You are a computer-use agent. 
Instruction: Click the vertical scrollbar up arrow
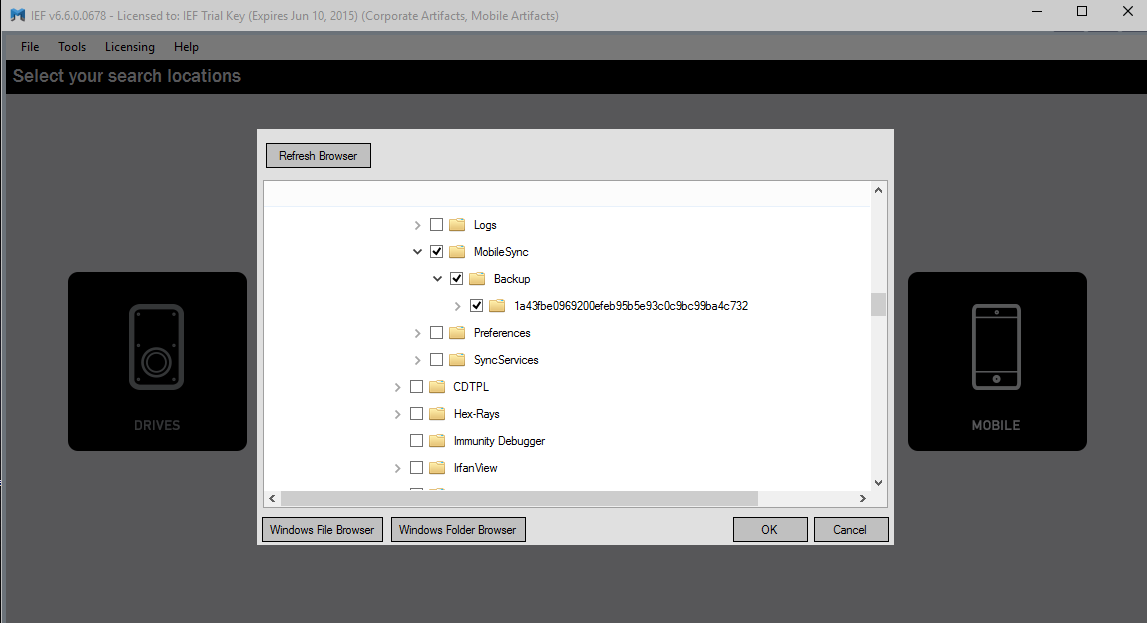pos(879,190)
